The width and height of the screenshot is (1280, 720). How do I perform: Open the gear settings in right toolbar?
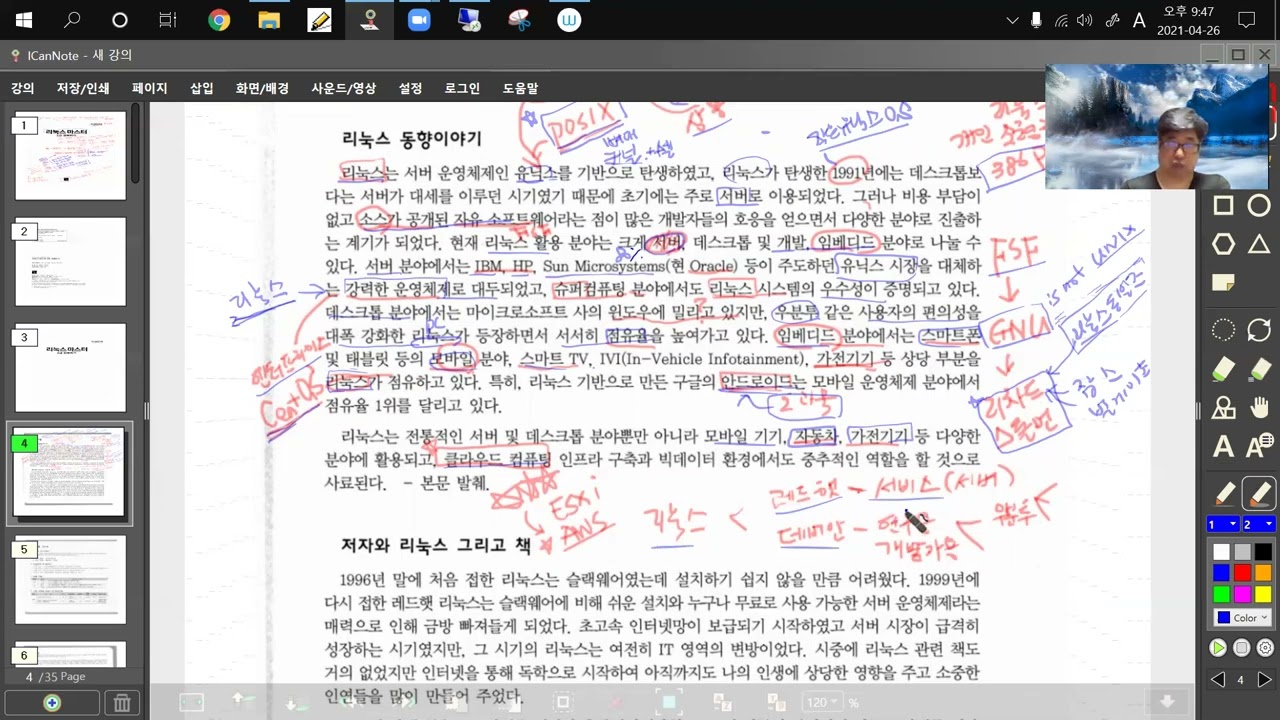1265,648
